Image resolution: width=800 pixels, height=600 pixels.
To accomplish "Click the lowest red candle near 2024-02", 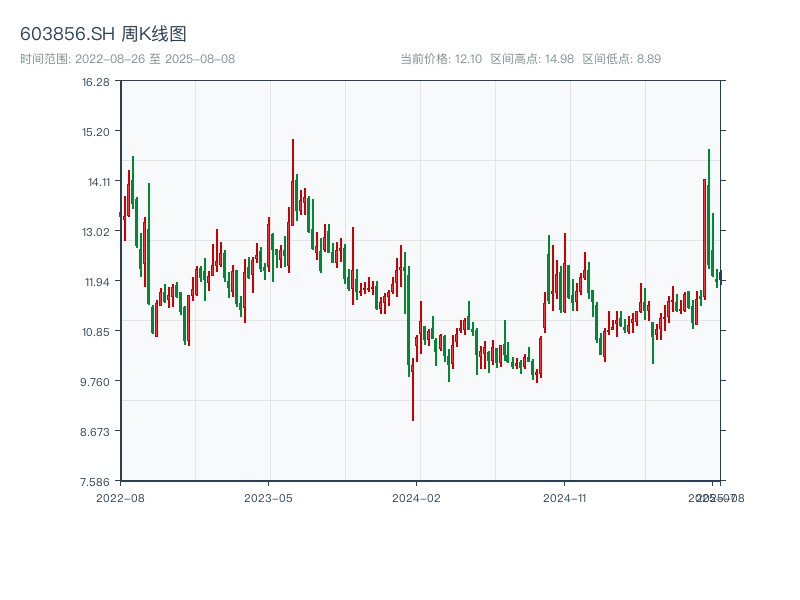I will pos(413,390).
